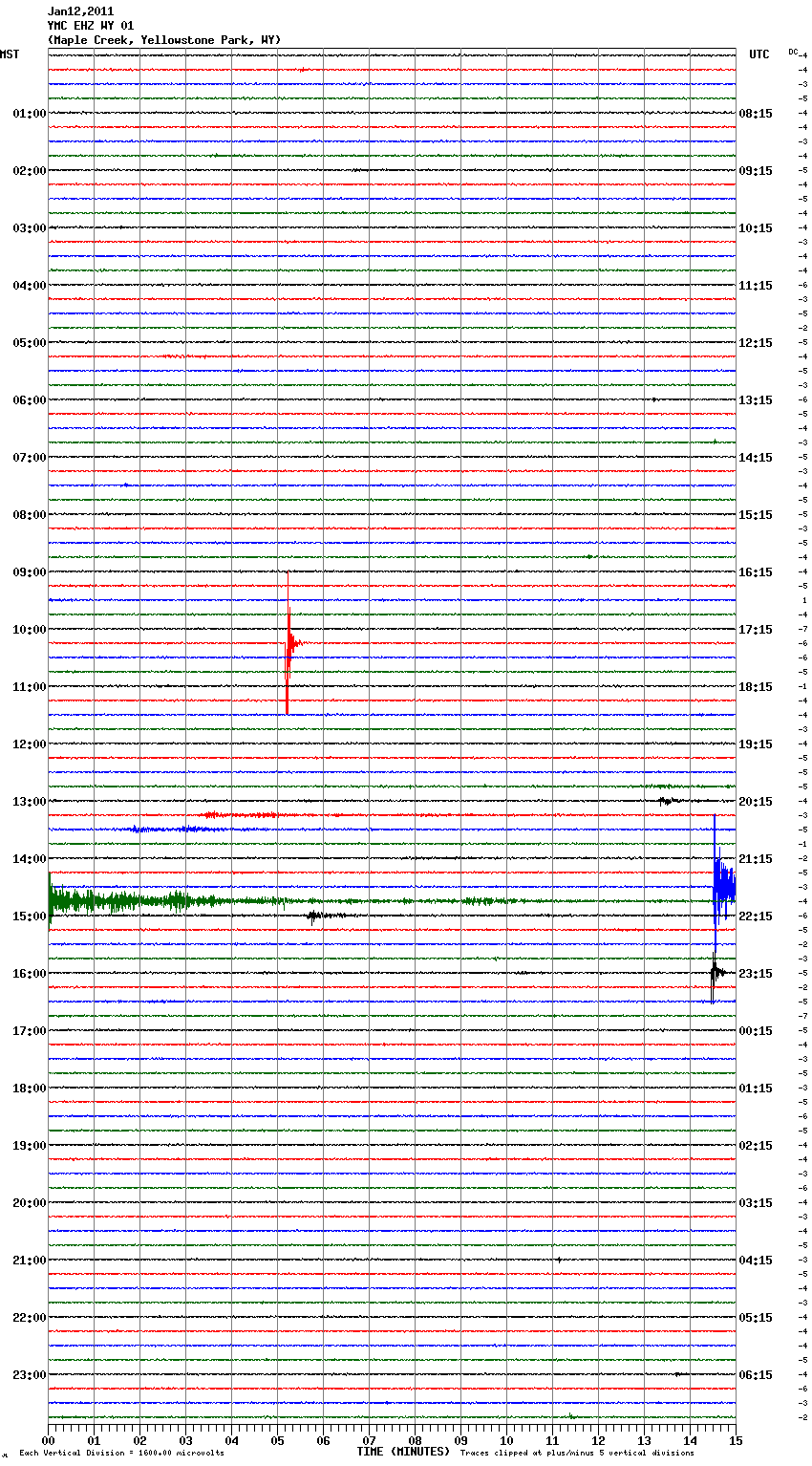This screenshot has width=812, height=1466.
Task: Select the '08:00' MST time label
Action: pyautogui.click(x=30, y=515)
